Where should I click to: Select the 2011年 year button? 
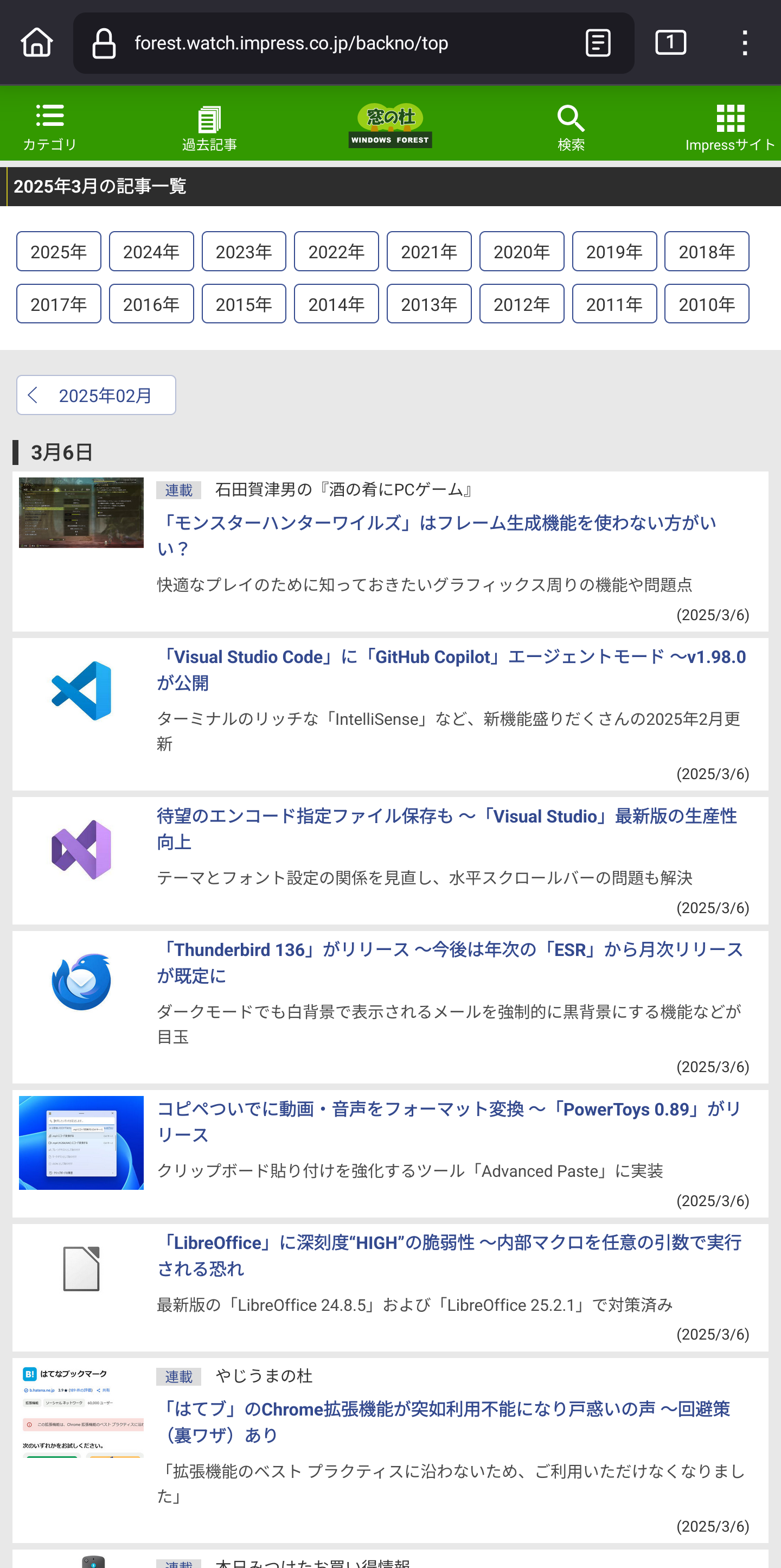coord(614,304)
